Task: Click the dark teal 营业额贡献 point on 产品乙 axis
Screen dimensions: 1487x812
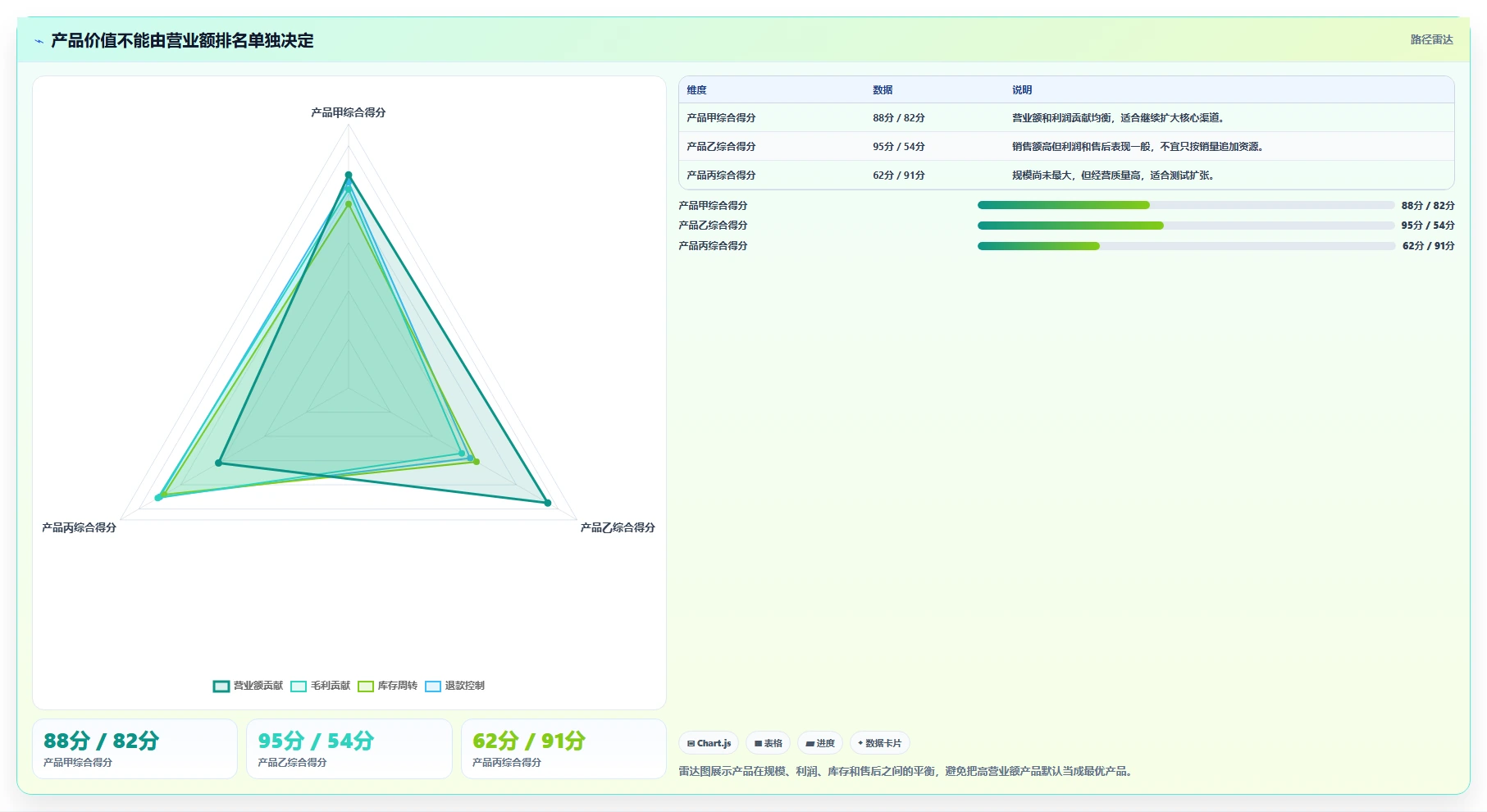Action: pyautogui.click(x=548, y=503)
